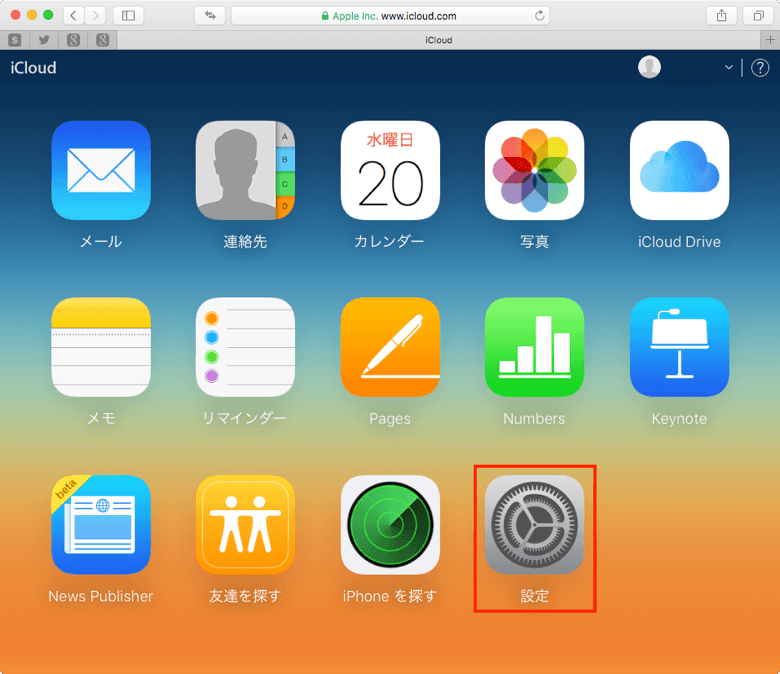
Task: Open the Settings (設定) gear icon
Action: 534,525
